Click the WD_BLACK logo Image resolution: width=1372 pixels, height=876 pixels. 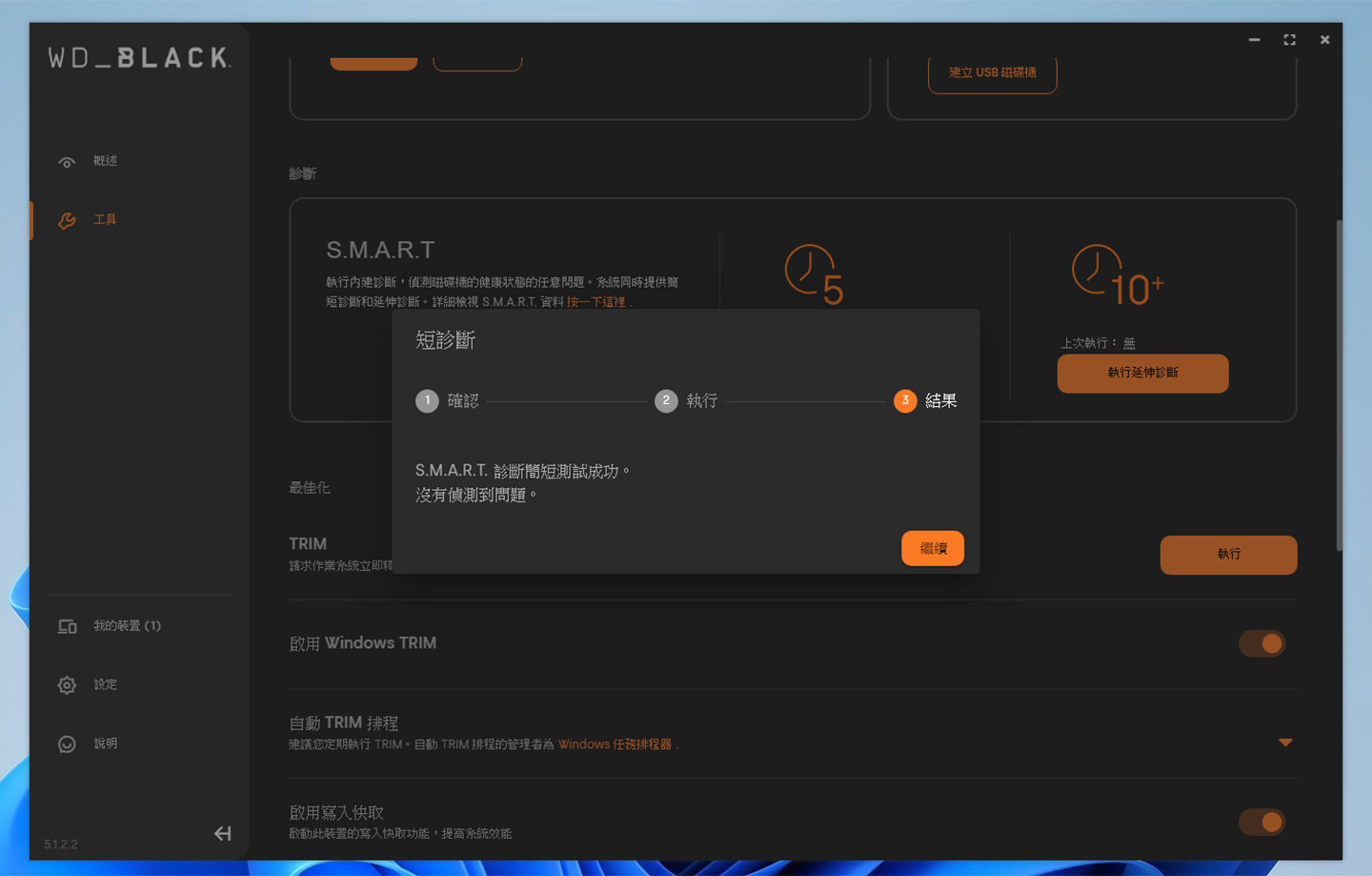pos(139,56)
